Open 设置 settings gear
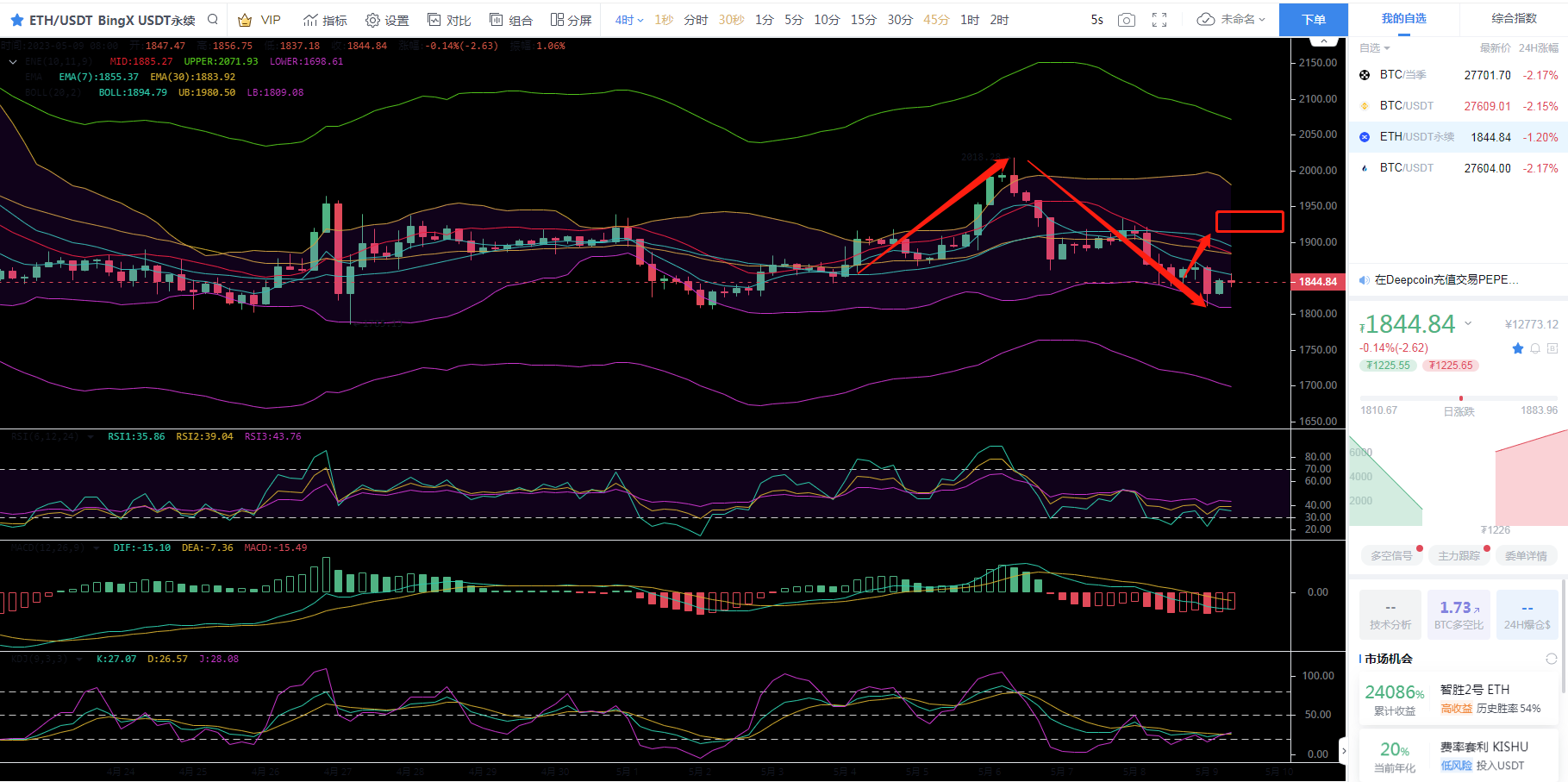 [387, 20]
